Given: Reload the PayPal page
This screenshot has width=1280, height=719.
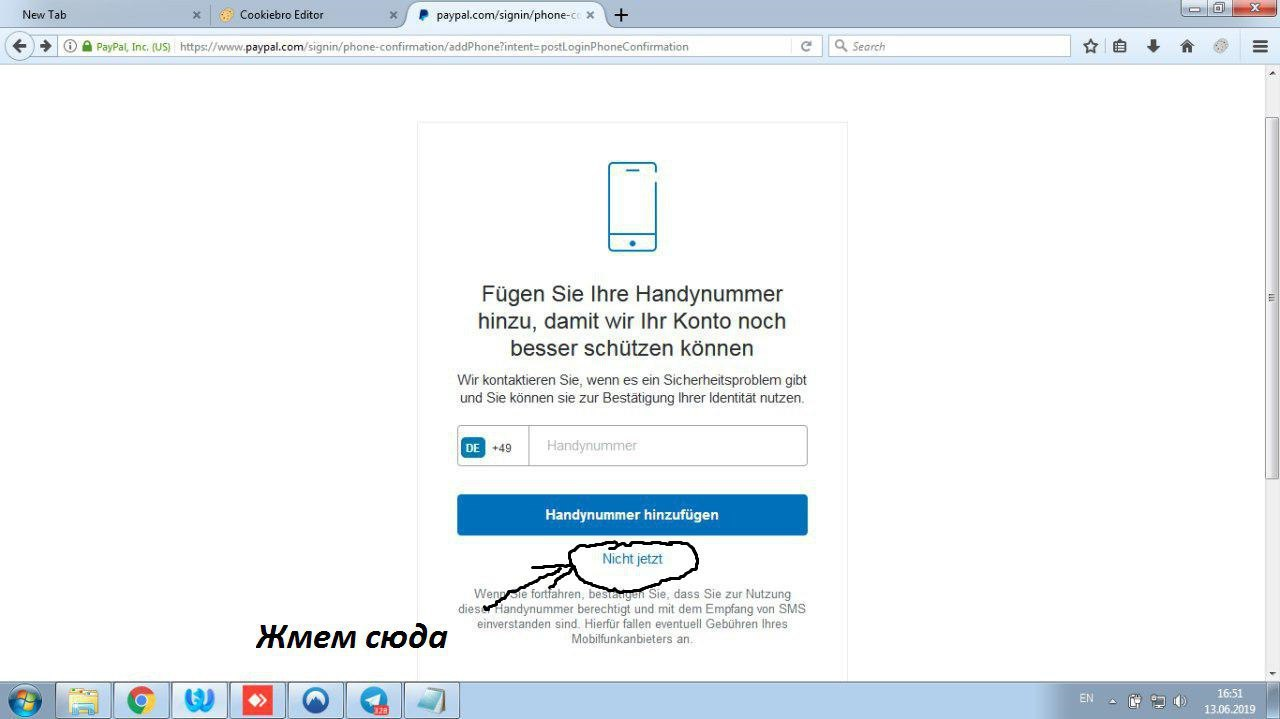Looking at the screenshot, I should [x=806, y=46].
